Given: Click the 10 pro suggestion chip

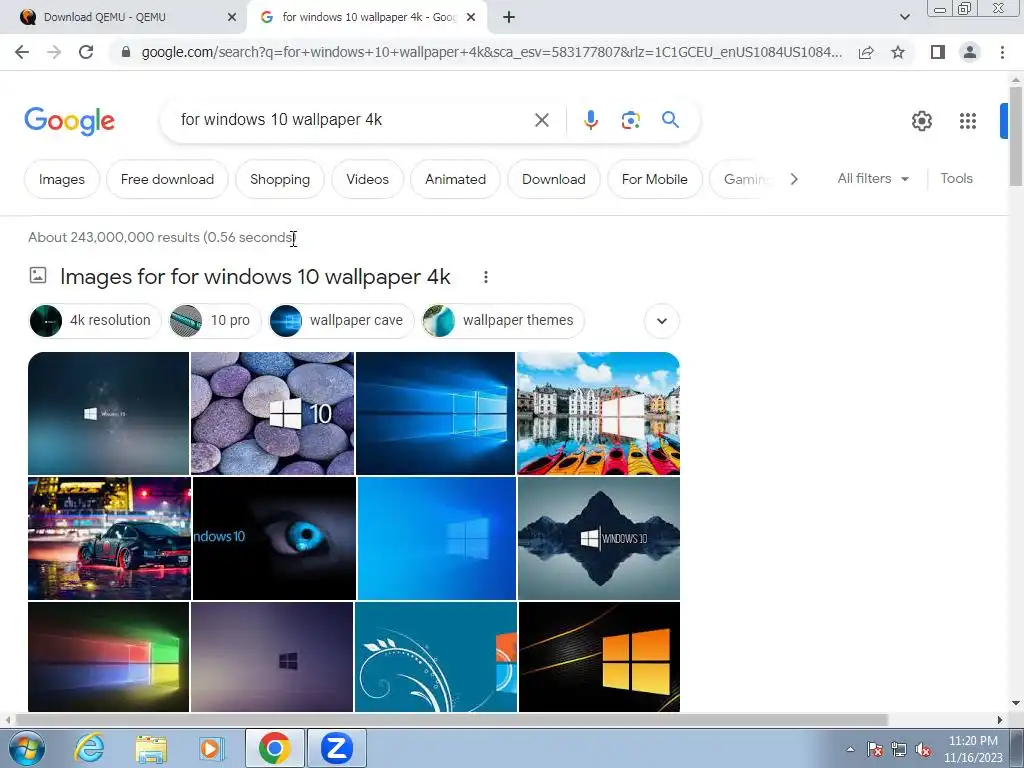Looking at the screenshot, I should click(x=215, y=321).
